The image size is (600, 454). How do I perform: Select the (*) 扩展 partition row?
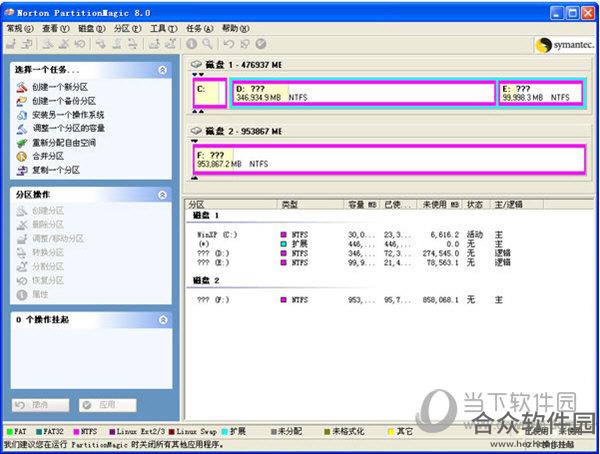click(x=354, y=244)
